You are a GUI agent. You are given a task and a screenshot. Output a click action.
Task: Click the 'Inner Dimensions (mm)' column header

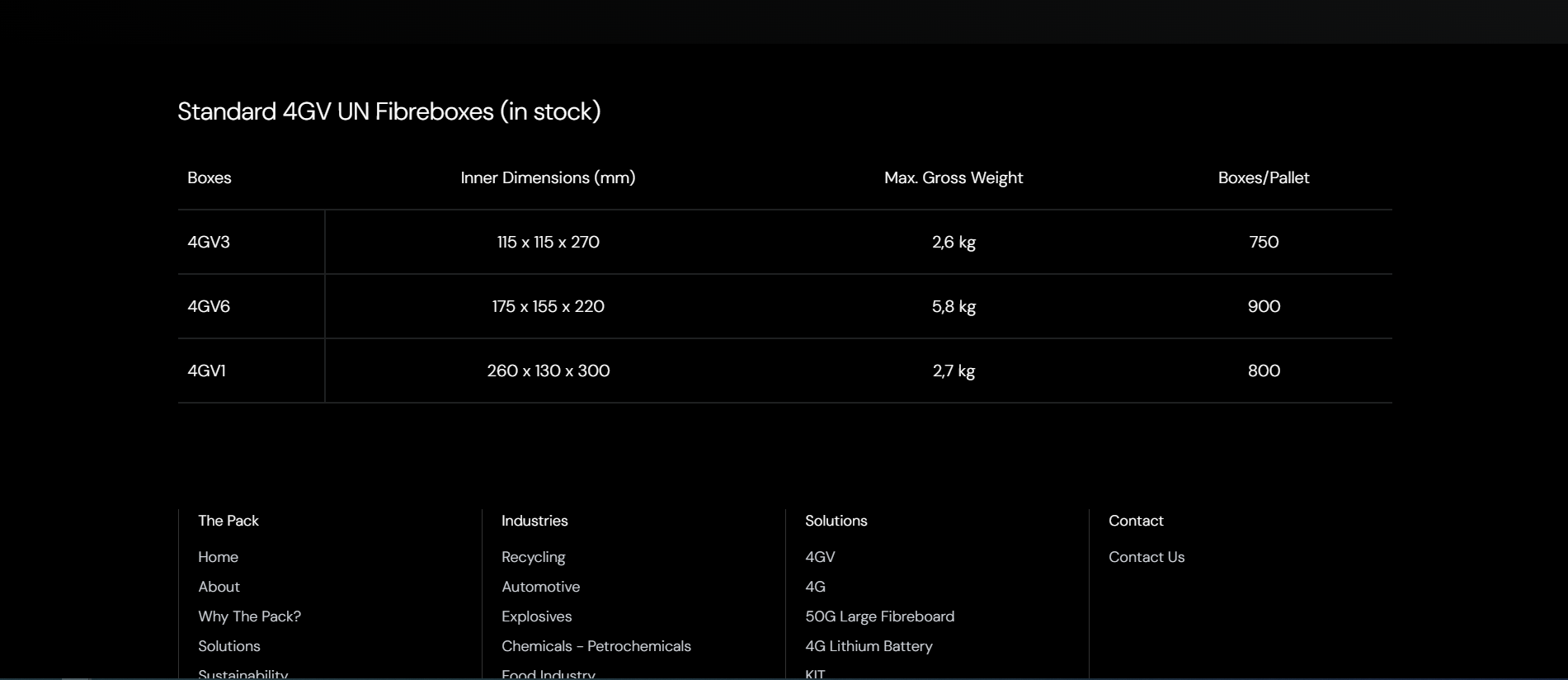coord(548,177)
